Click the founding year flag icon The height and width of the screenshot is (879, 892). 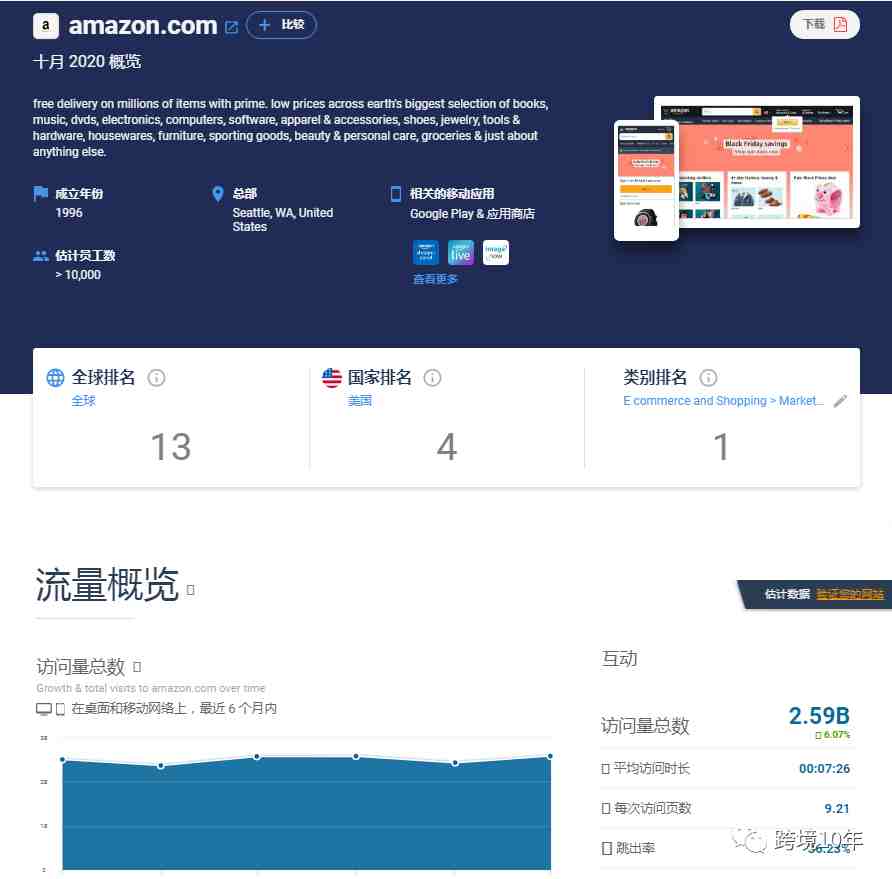pos(40,193)
